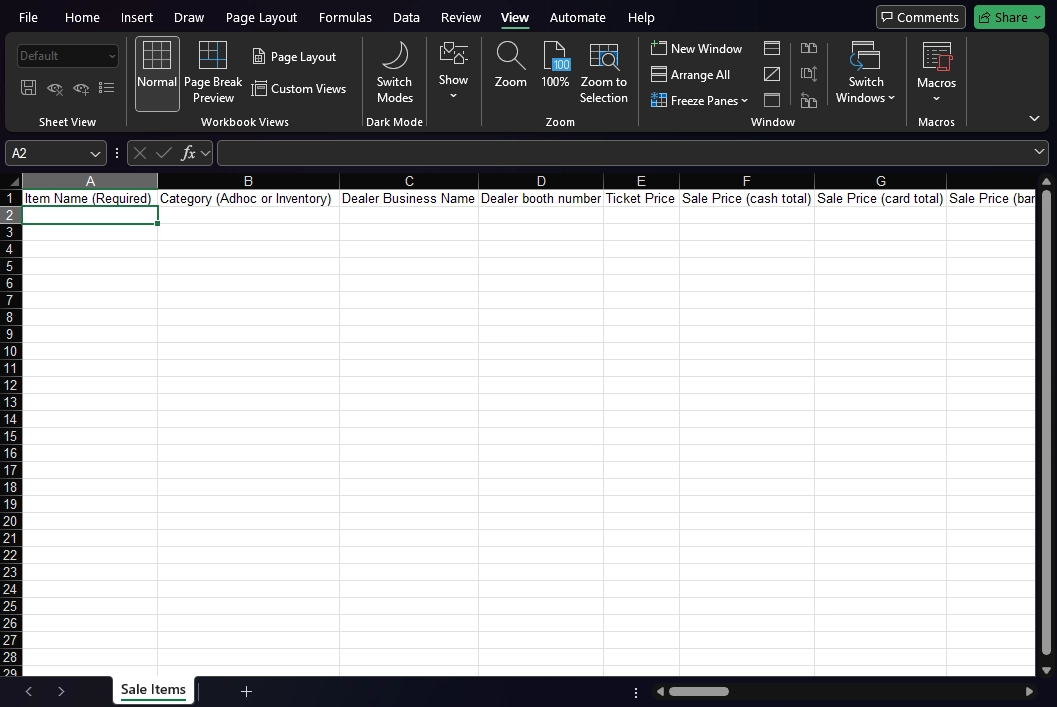
Task: Expand the formula bar chevron
Action: point(1039,152)
